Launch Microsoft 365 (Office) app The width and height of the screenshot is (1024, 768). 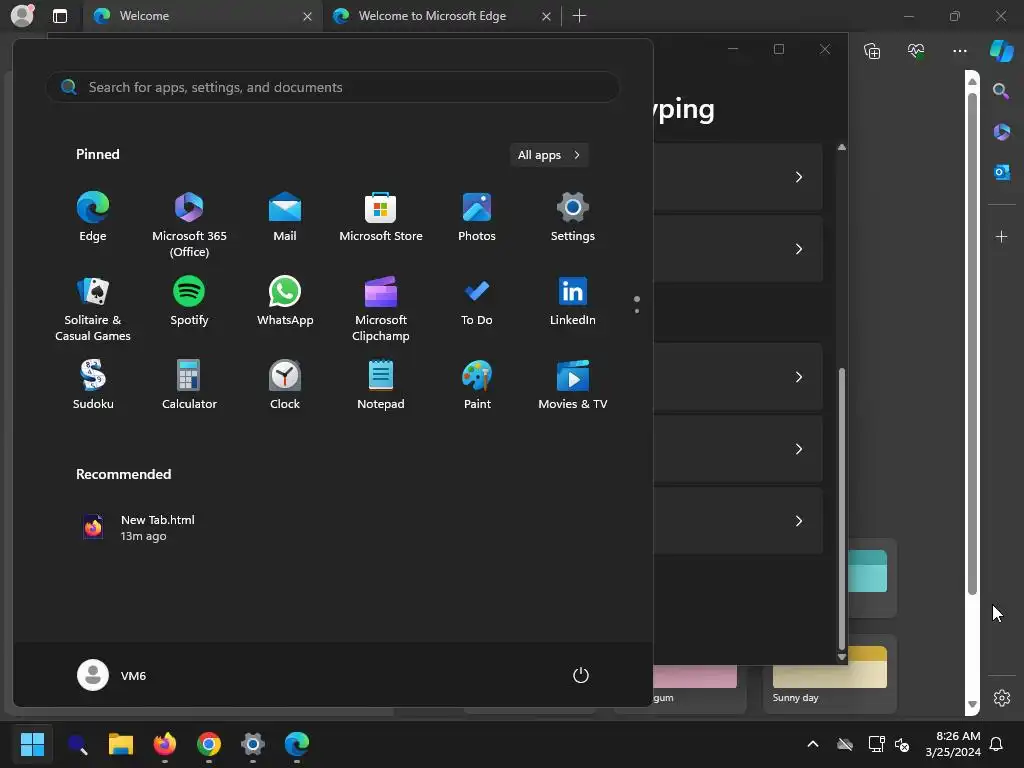[189, 225]
